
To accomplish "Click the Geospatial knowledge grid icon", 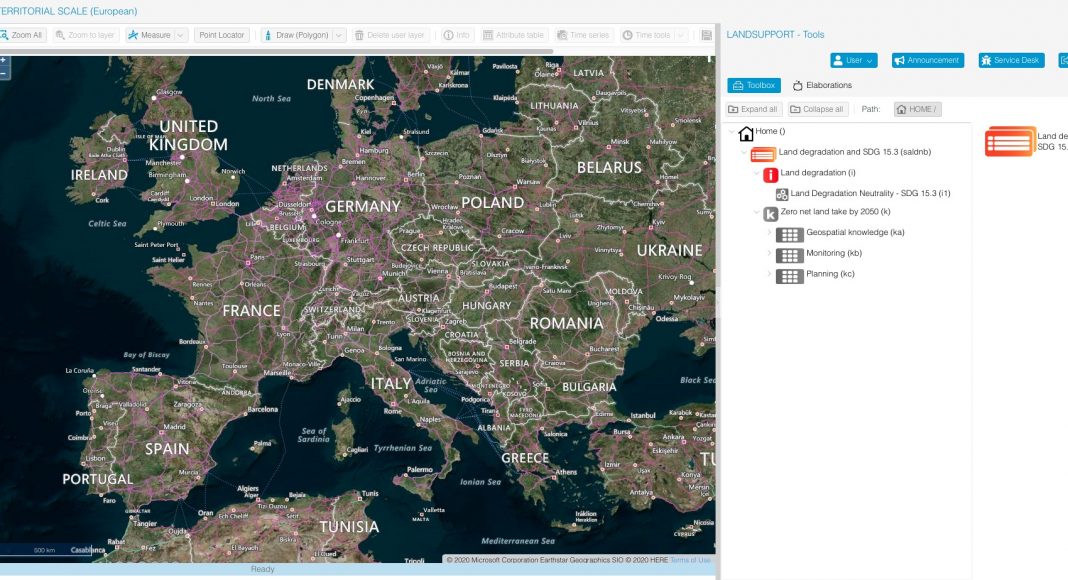I will (x=789, y=235).
